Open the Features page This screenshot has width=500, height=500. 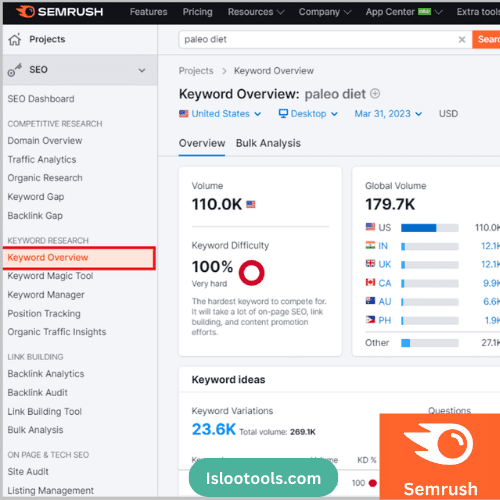coord(148,12)
